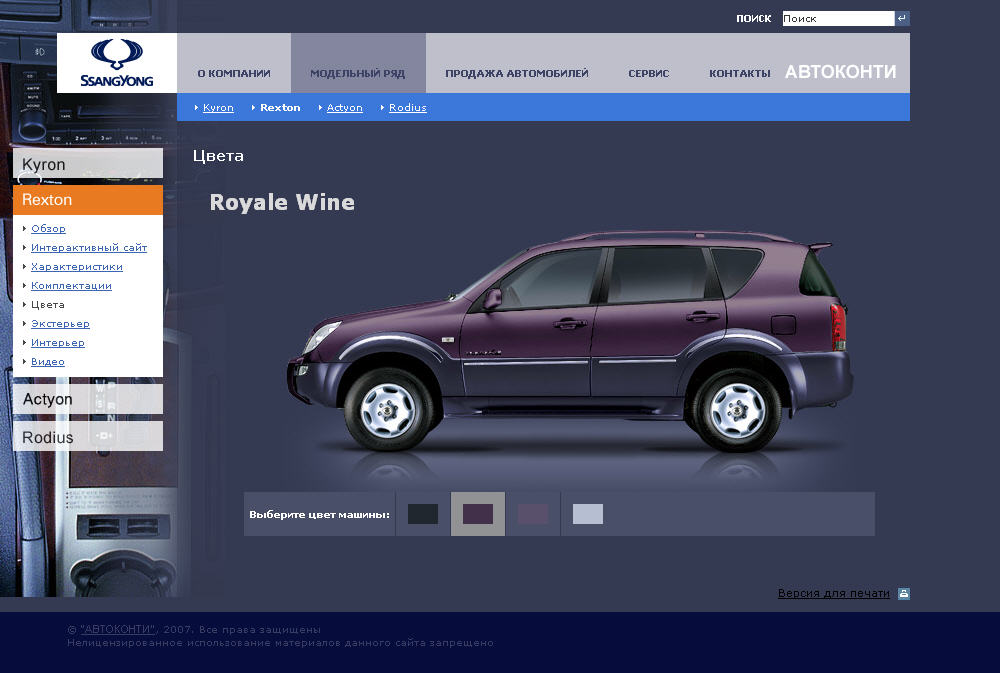Expand the Actyon sidebar section
The image size is (1000, 673).
(88, 399)
